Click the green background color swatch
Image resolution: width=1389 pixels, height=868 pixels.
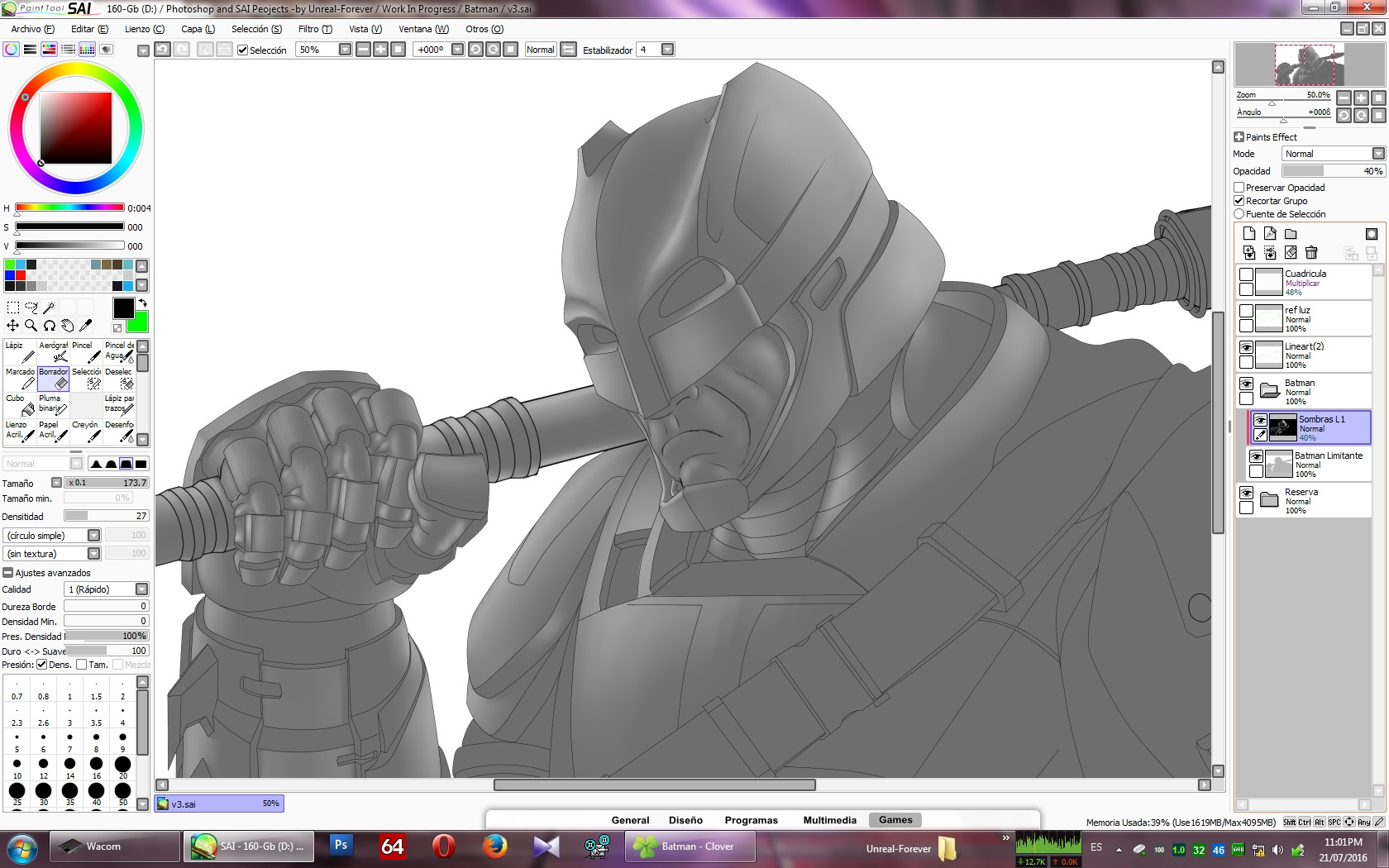point(138,322)
